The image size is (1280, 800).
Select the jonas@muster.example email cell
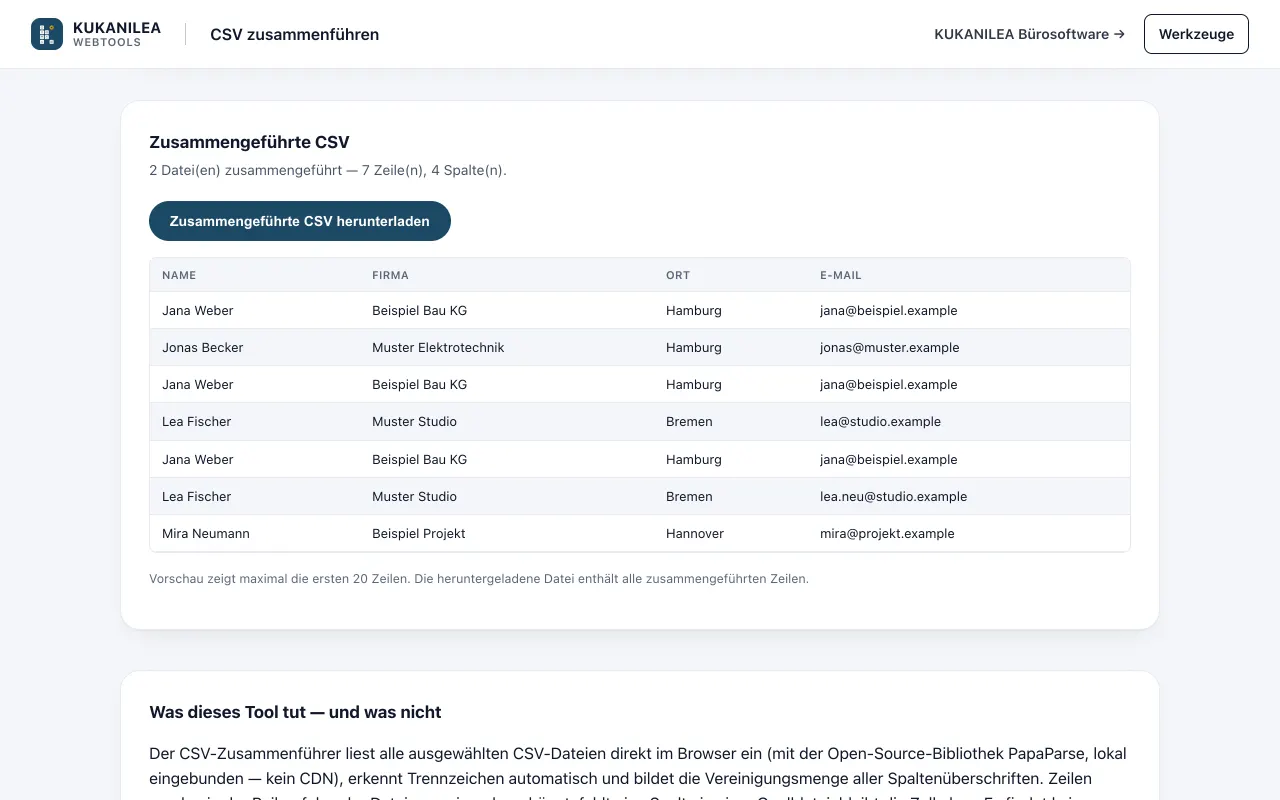(890, 348)
